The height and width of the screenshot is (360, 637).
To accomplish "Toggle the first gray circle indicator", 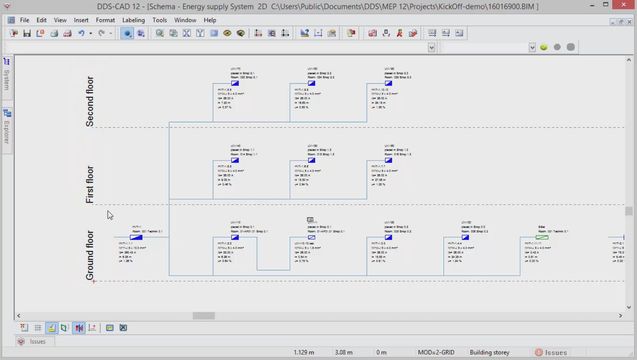I will (557, 47).
